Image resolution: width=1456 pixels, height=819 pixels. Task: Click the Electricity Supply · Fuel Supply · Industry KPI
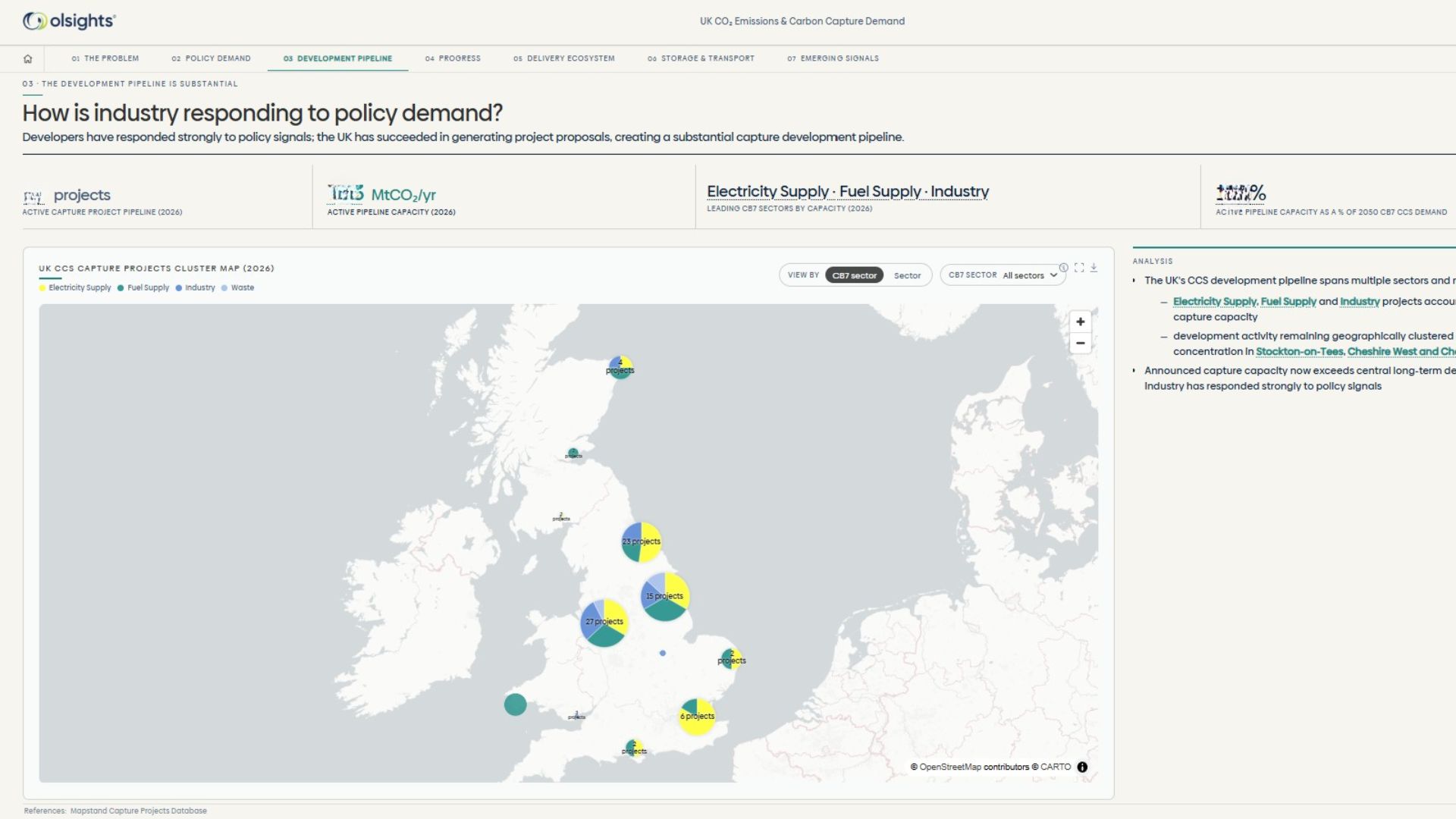(x=848, y=192)
